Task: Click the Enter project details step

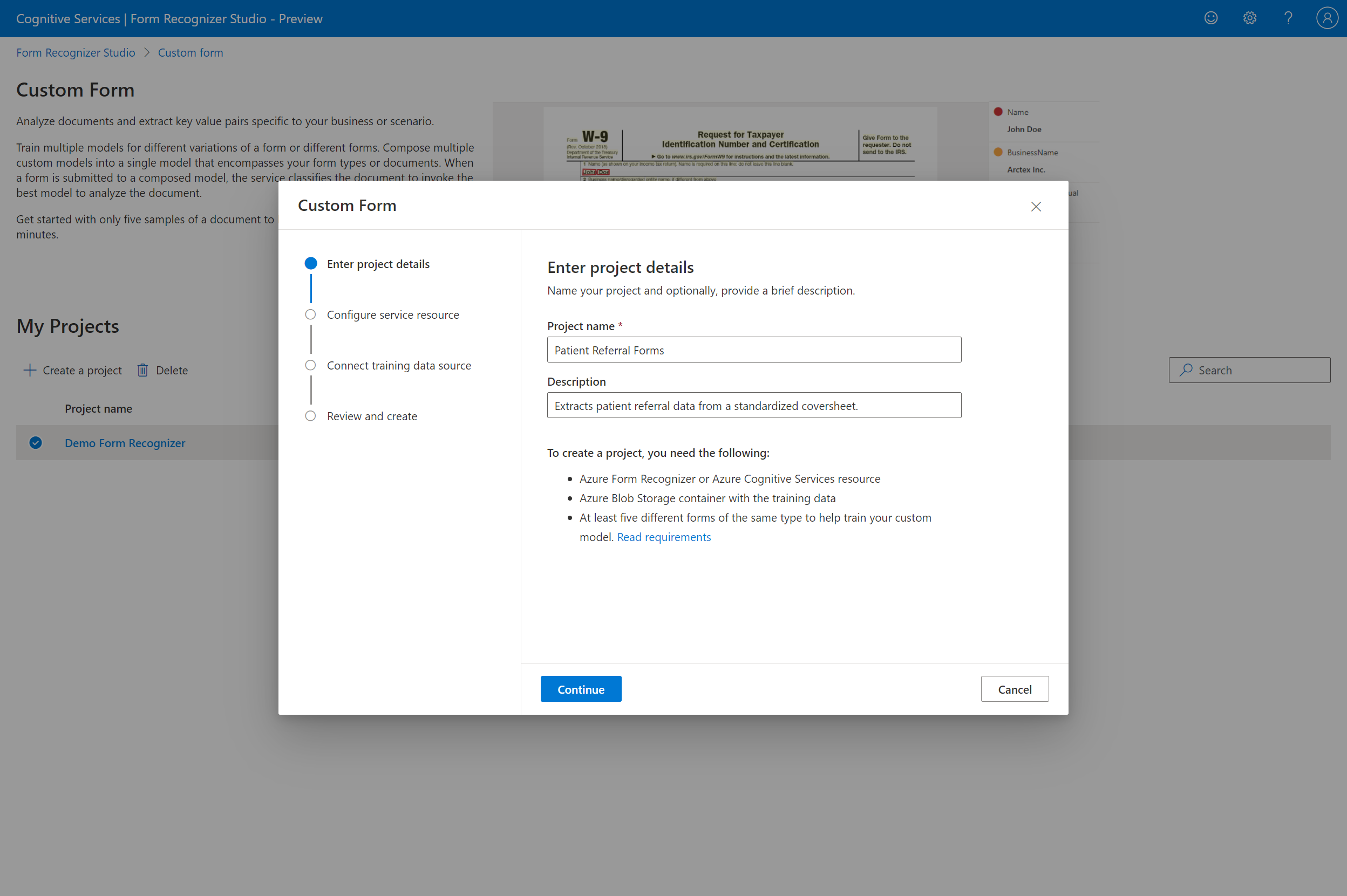Action: tap(377, 264)
